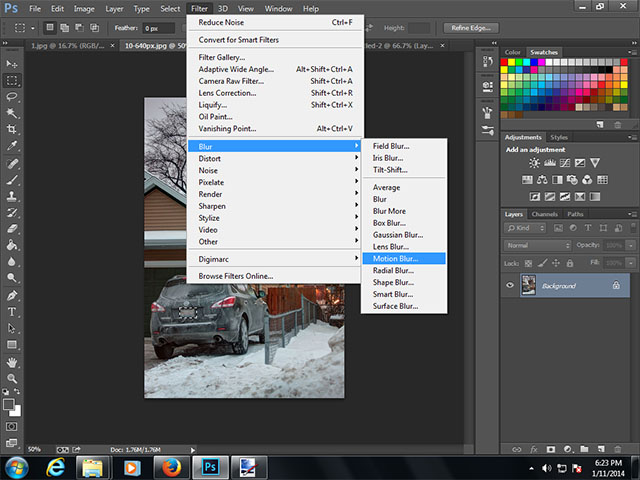
Task: Click the Vibrance triangle adjustment icon
Action: coord(595,163)
